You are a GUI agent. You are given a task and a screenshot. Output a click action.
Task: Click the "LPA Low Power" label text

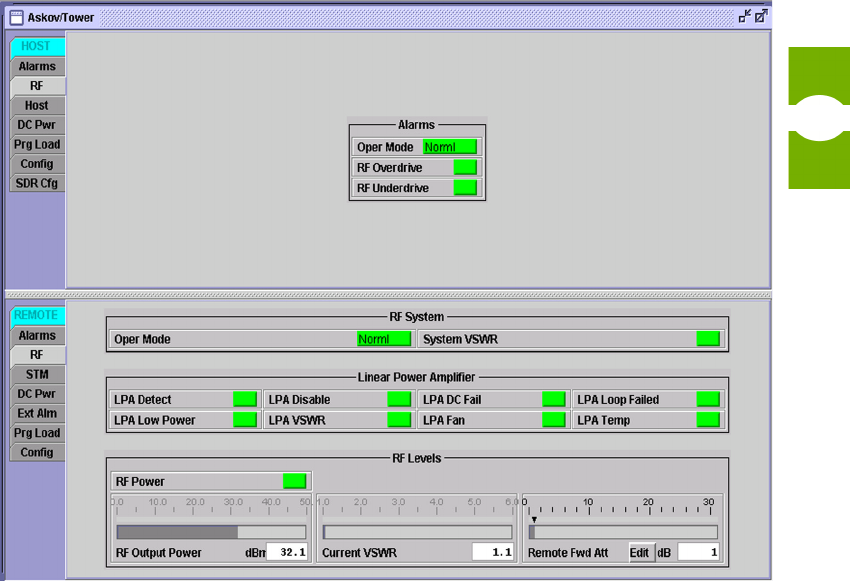pos(154,420)
